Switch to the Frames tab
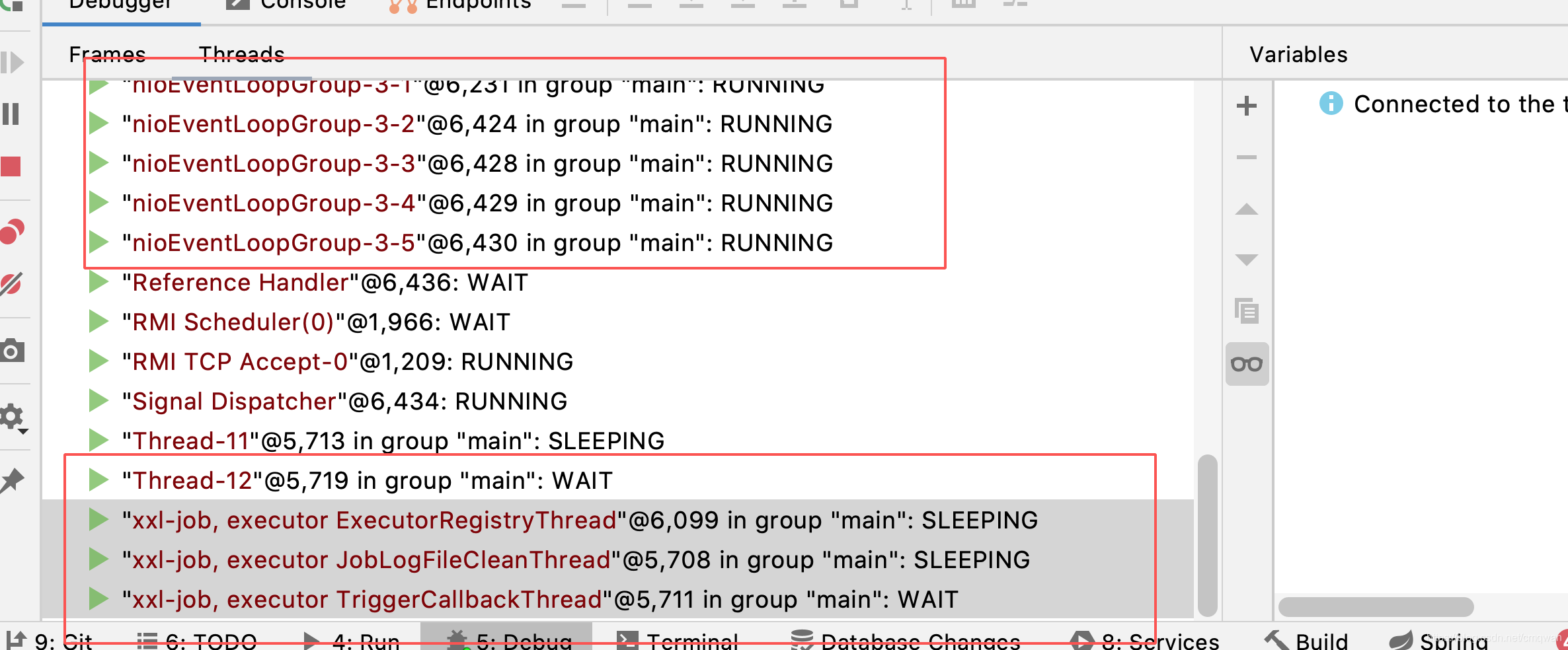Viewport: 1568px width, 650px height. tap(107, 54)
